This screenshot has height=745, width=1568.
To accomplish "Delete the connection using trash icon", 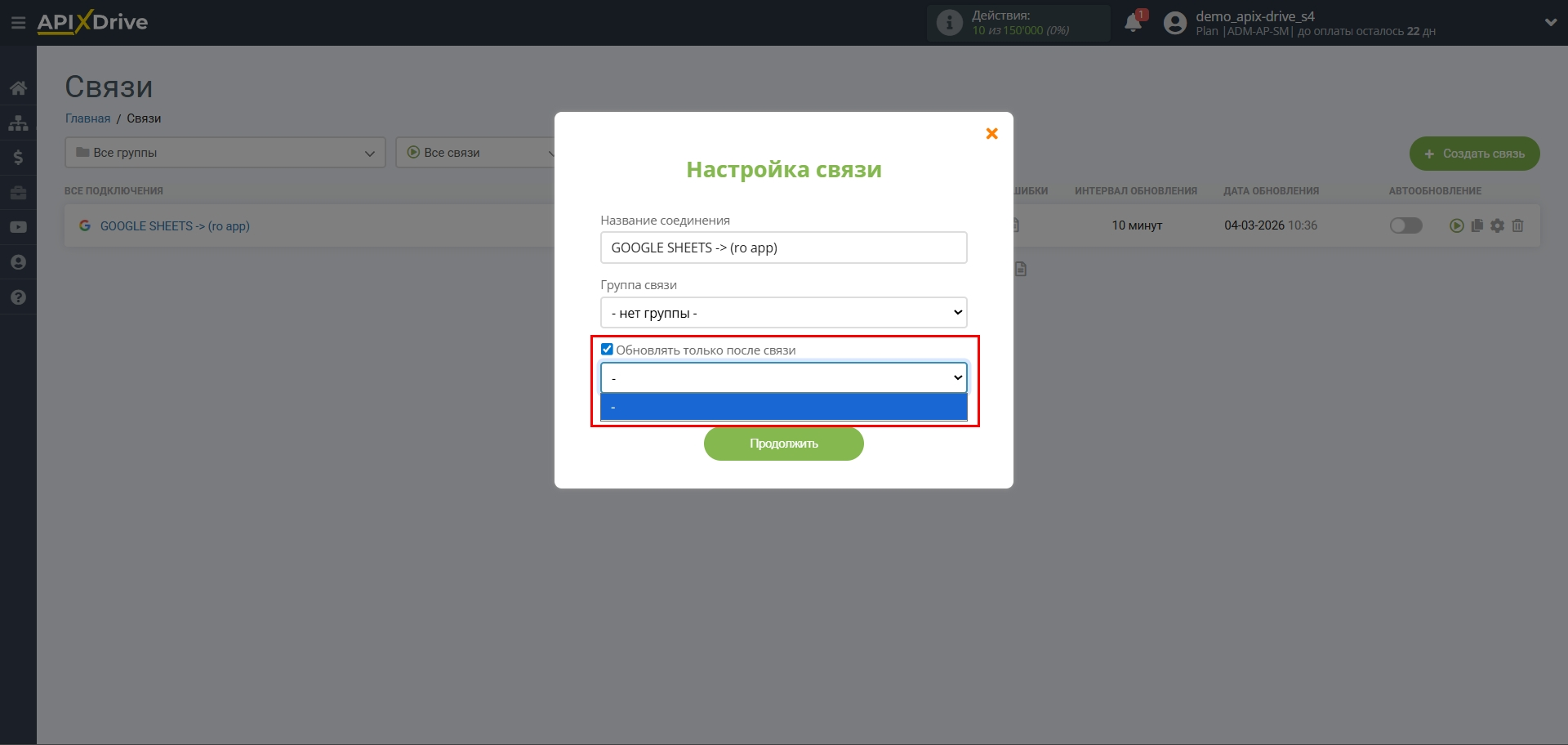I will tap(1518, 225).
